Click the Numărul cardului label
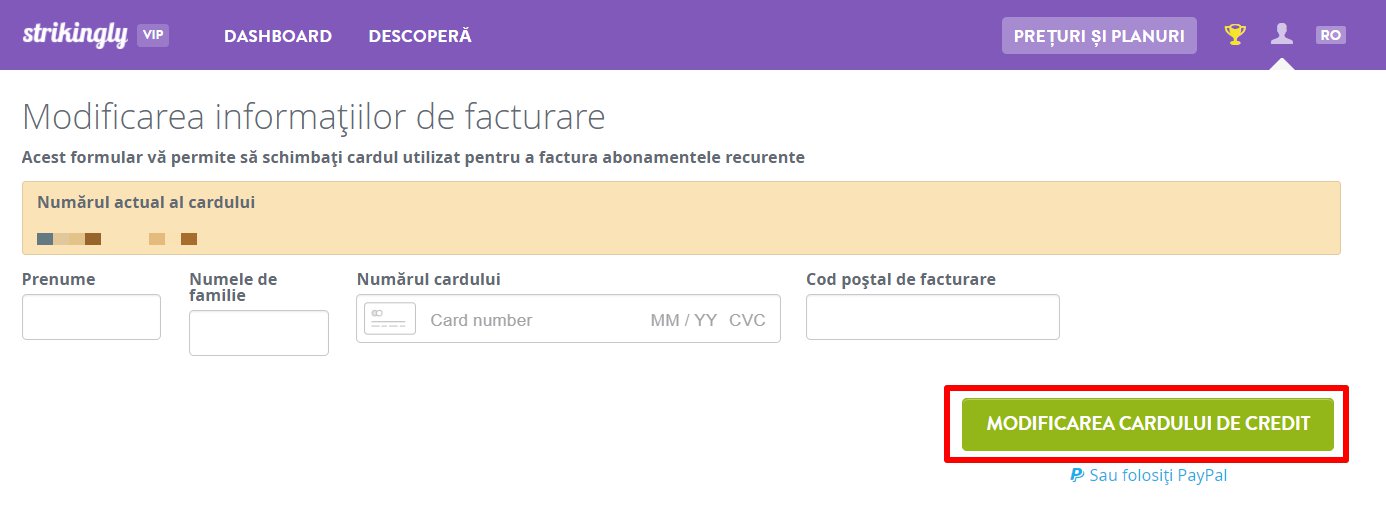Image resolution: width=1386 pixels, height=532 pixels. click(x=429, y=279)
